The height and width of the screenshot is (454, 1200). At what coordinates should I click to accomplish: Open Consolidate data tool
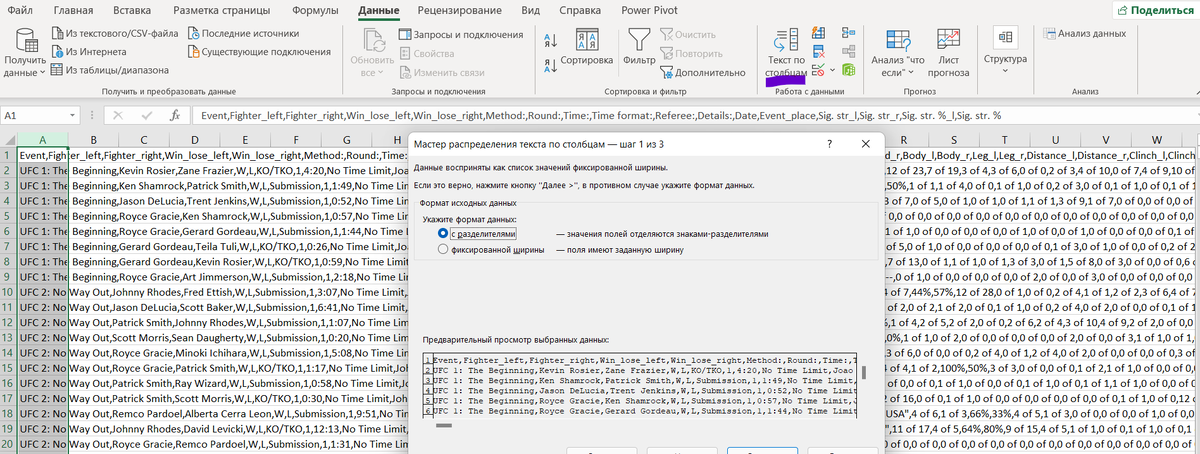(x=848, y=33)
